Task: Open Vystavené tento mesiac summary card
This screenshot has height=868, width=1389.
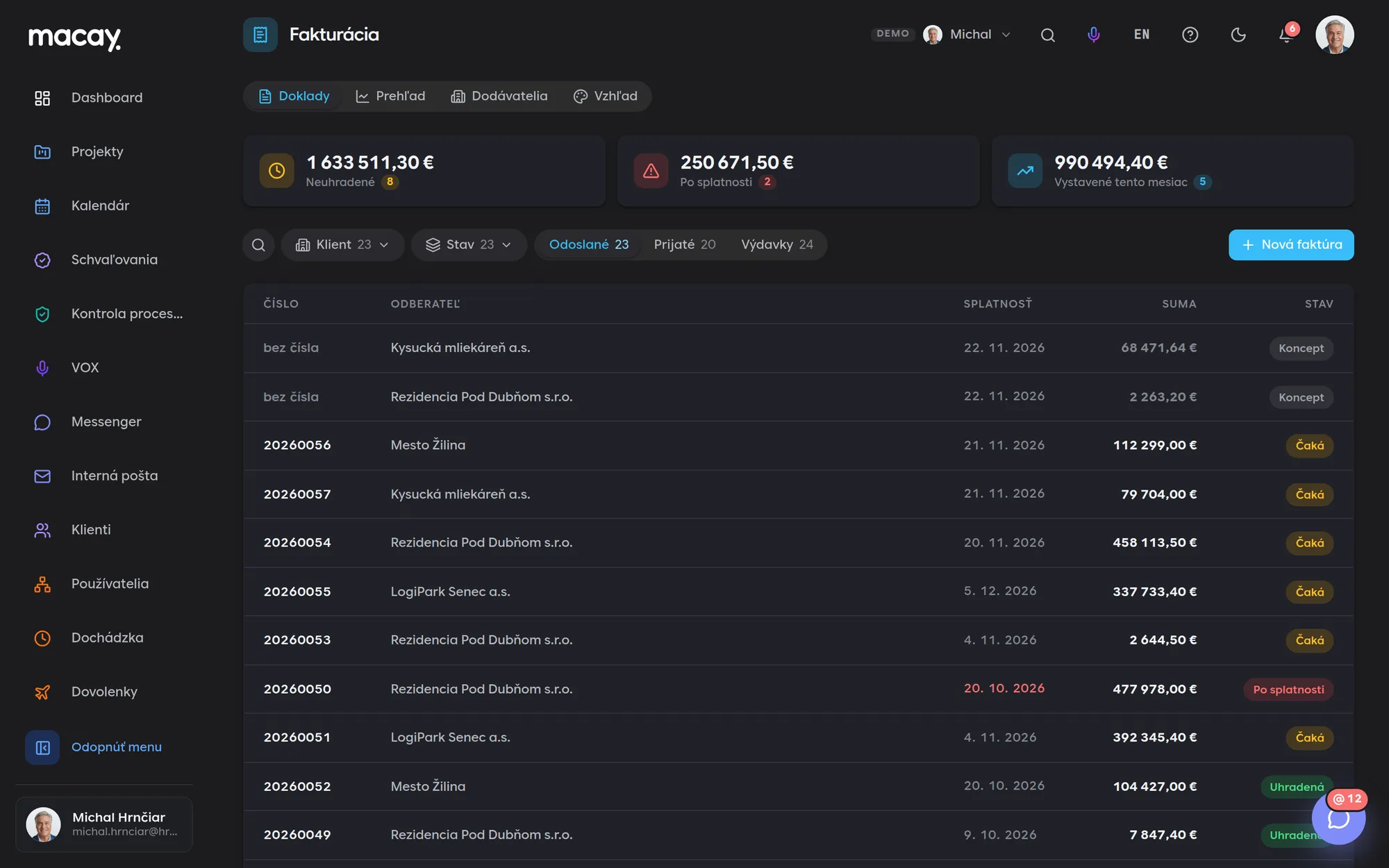Action: coord(1173,171)
